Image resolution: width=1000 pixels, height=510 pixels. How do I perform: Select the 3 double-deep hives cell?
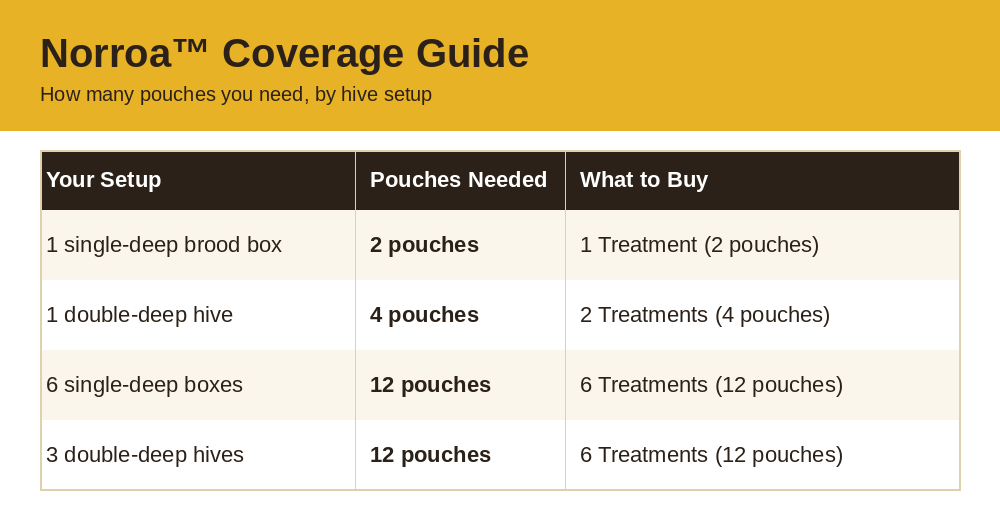point(198,455)
